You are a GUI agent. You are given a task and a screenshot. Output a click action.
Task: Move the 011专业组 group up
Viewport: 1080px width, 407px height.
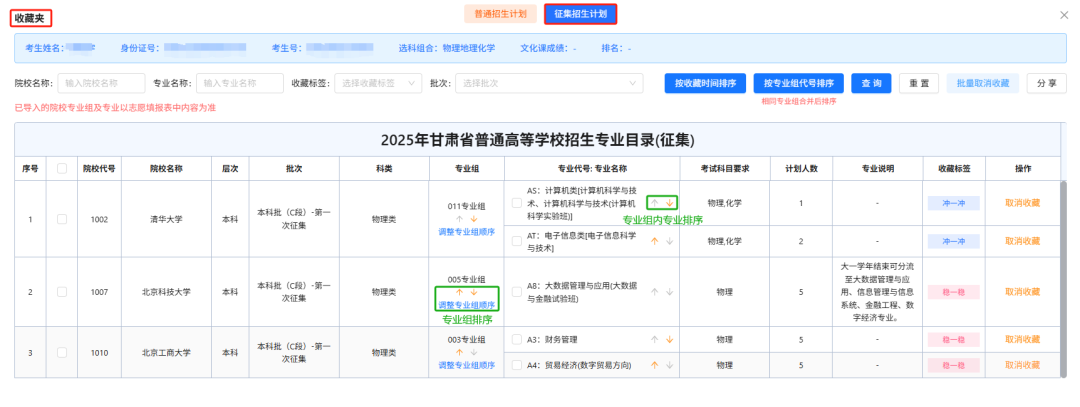pyautogui.click(x=459, y=218)
